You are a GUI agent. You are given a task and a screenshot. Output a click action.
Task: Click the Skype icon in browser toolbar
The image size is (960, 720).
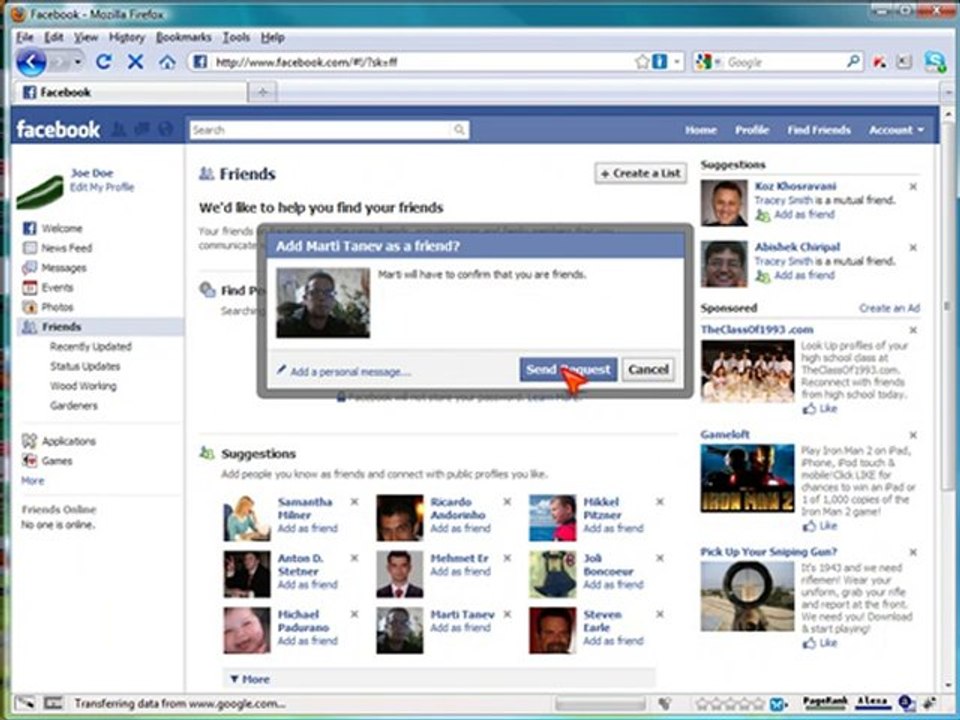[x=936, y=62]
